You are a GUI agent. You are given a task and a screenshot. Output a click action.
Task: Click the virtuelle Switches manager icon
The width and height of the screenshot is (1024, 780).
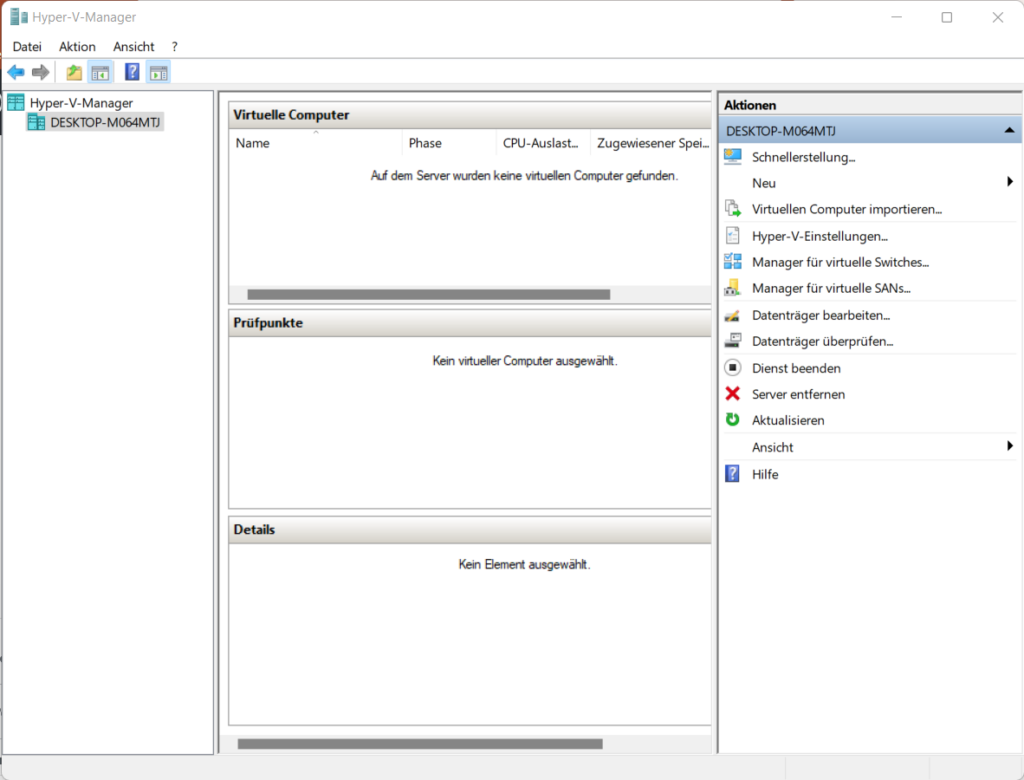(733, 261)
